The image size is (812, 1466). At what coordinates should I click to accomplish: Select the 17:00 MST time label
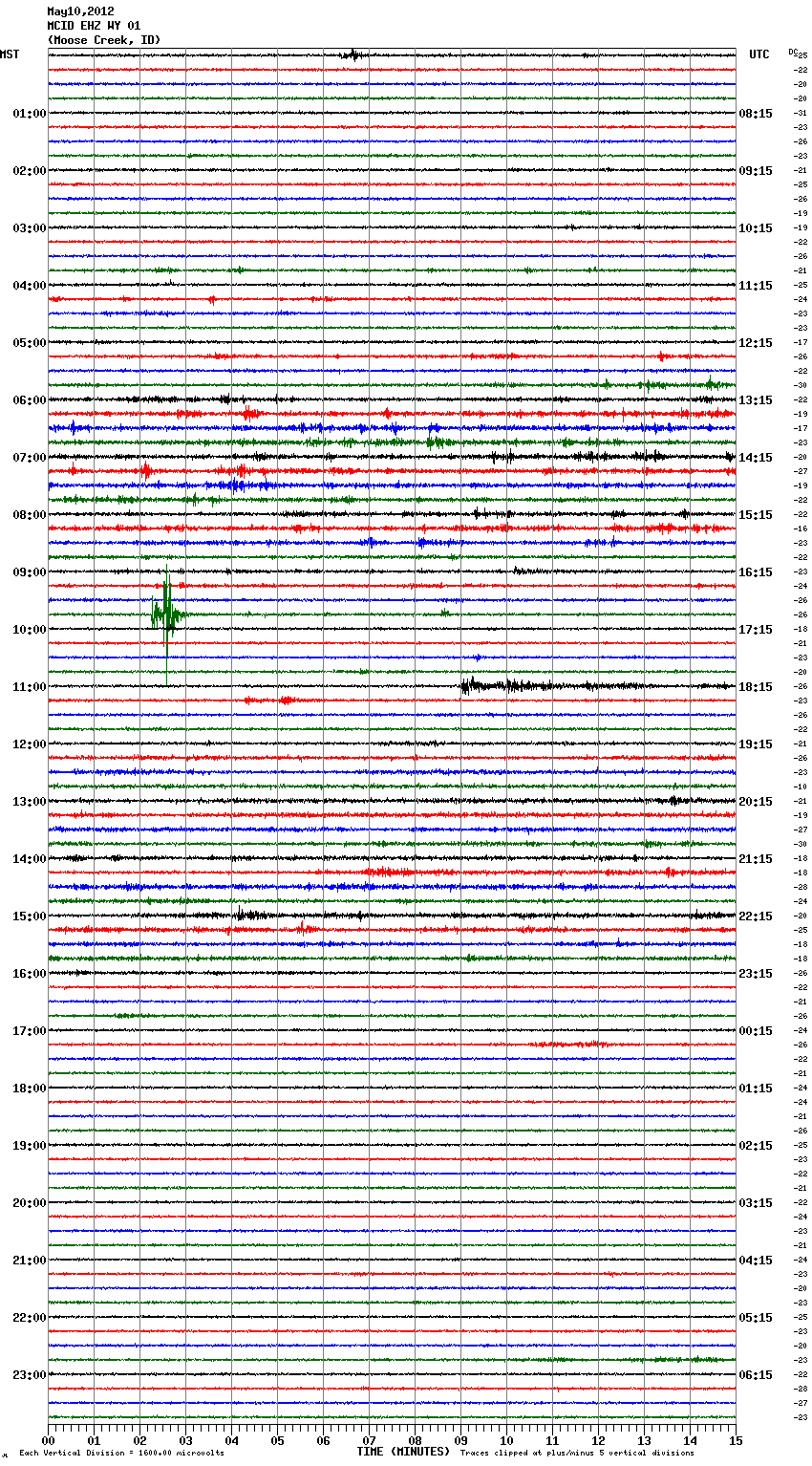pyautogui.click(x=30, y=1031)
